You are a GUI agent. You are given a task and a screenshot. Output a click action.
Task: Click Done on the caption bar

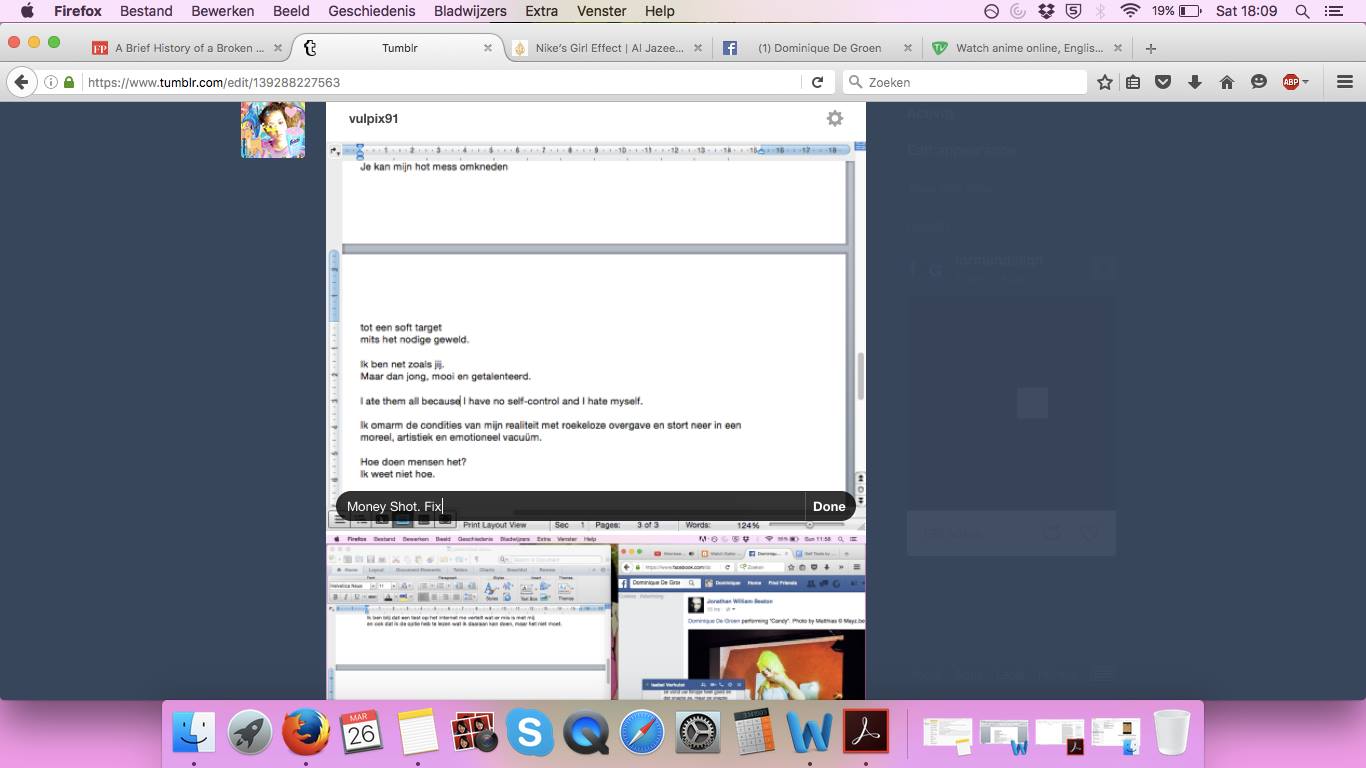(x=829, y=507)
